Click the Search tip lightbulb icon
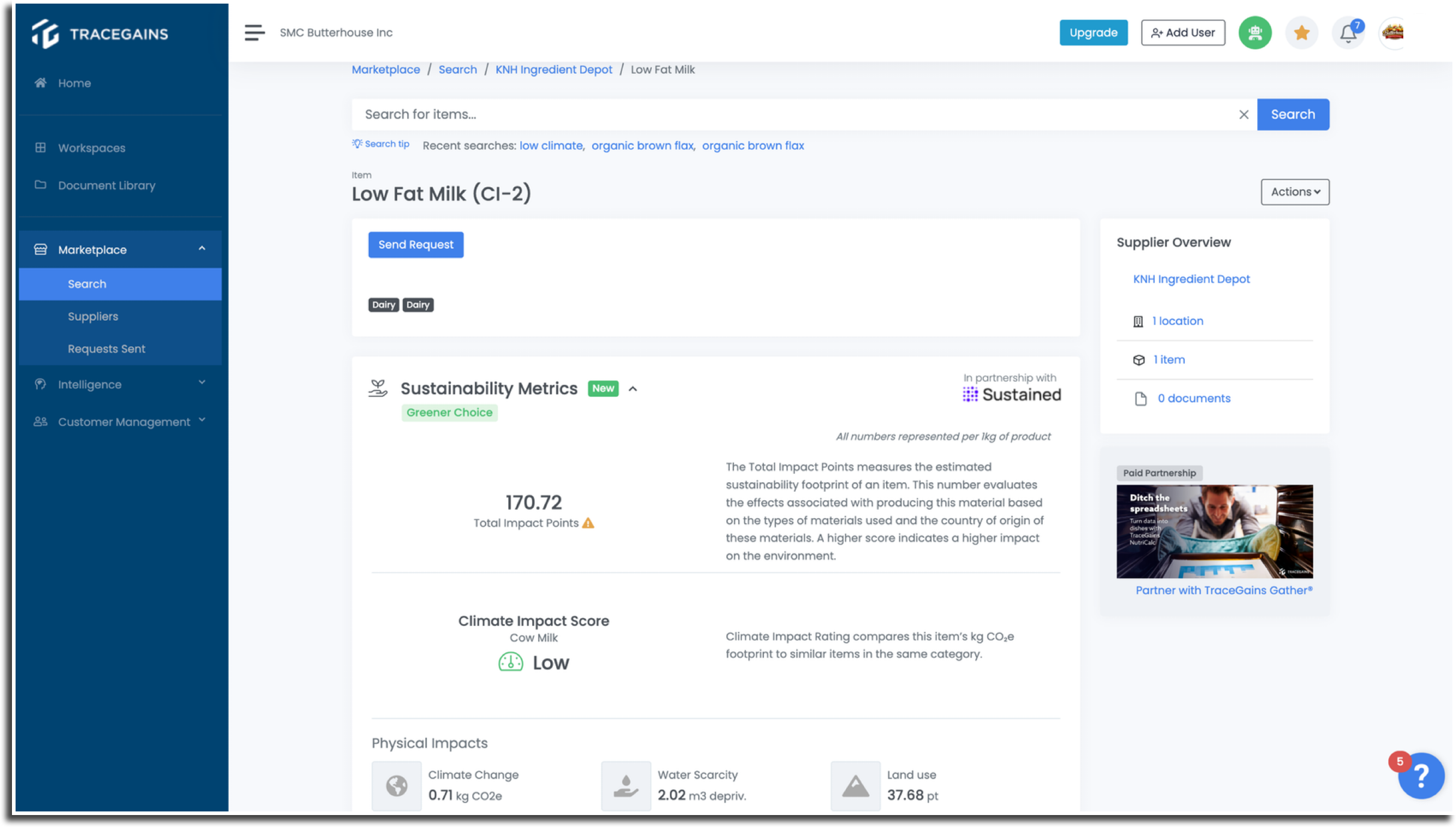The width and height of the screenshot is (1456, 827). (357, 144)
